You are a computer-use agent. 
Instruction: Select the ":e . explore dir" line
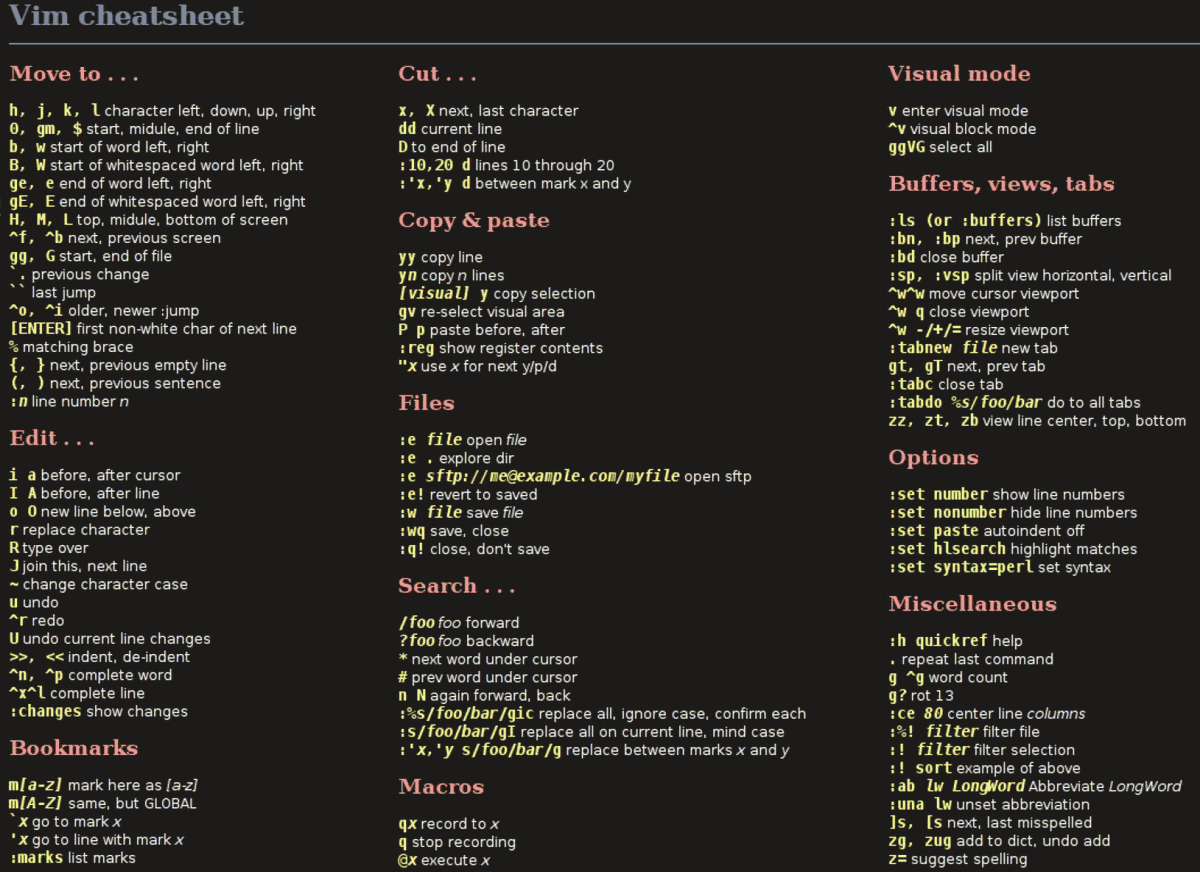[456, 458]
